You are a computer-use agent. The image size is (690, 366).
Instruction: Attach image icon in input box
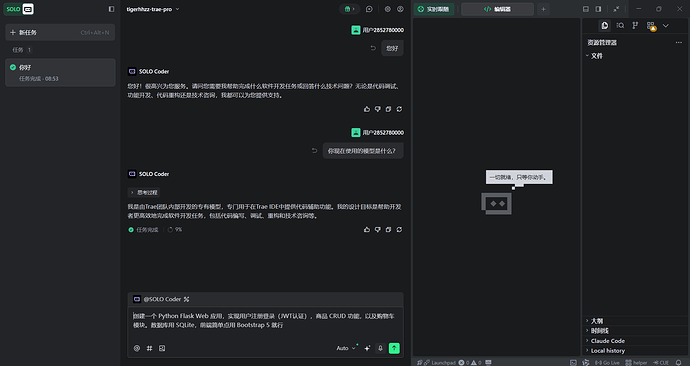coord(162,348)
